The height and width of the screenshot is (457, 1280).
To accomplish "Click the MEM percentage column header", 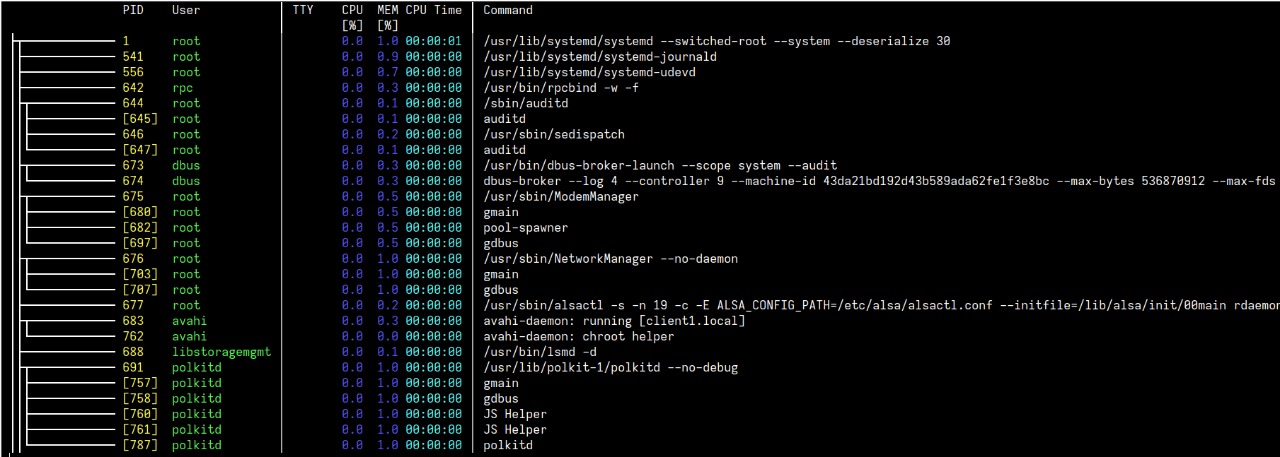I will click(x=388, y=17).
